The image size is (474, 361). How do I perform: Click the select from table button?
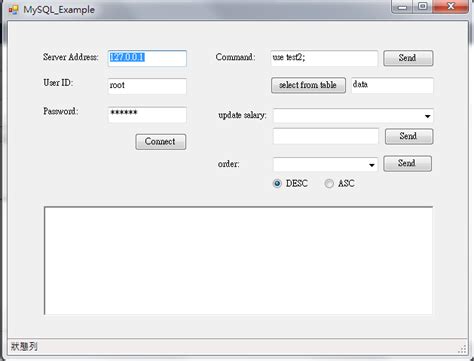tap(308, 85)
